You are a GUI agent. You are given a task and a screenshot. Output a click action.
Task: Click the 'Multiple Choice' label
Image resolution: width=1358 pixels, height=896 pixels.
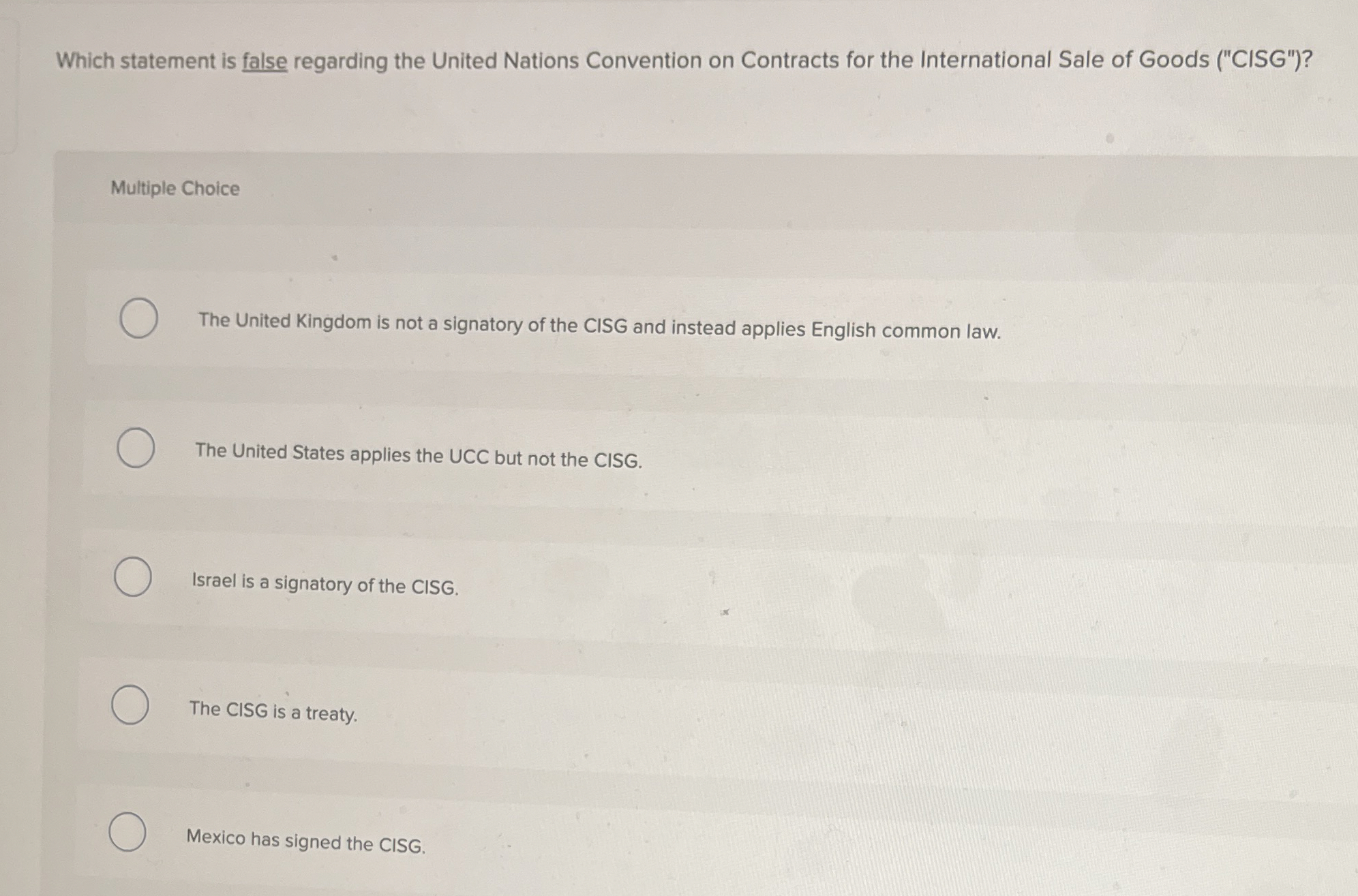(174, 189)
